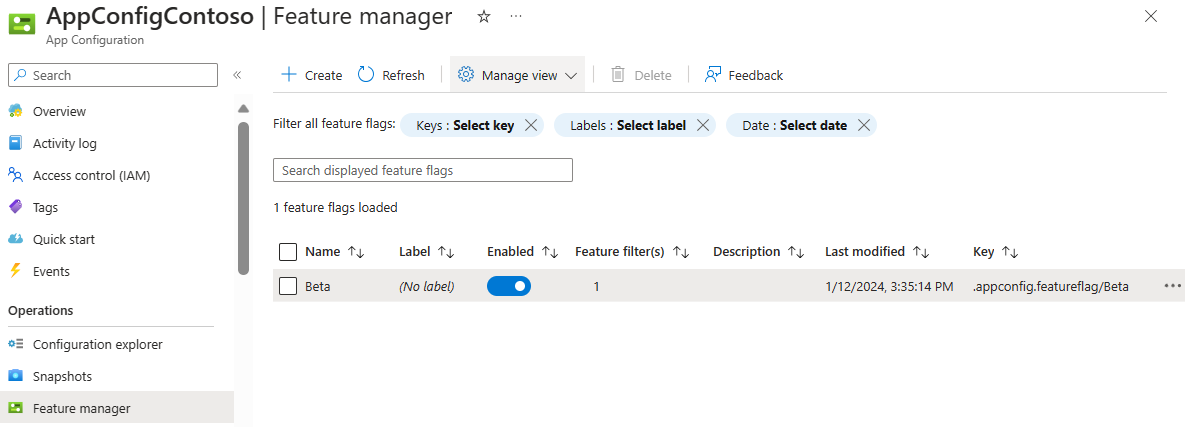Click the favorite star icon
This screenshot has width=1185, height=427.
pos(484,16)
